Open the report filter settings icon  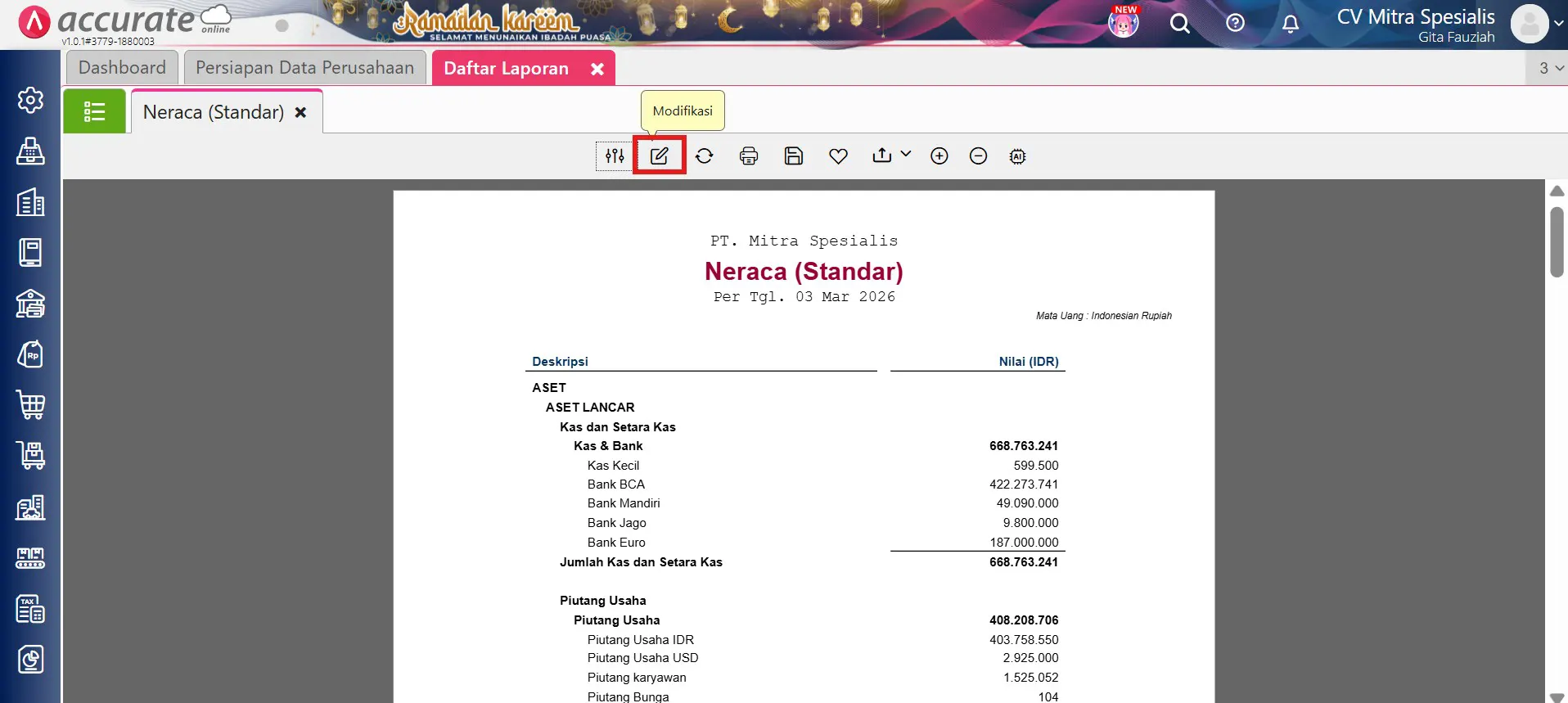point(615,155)
